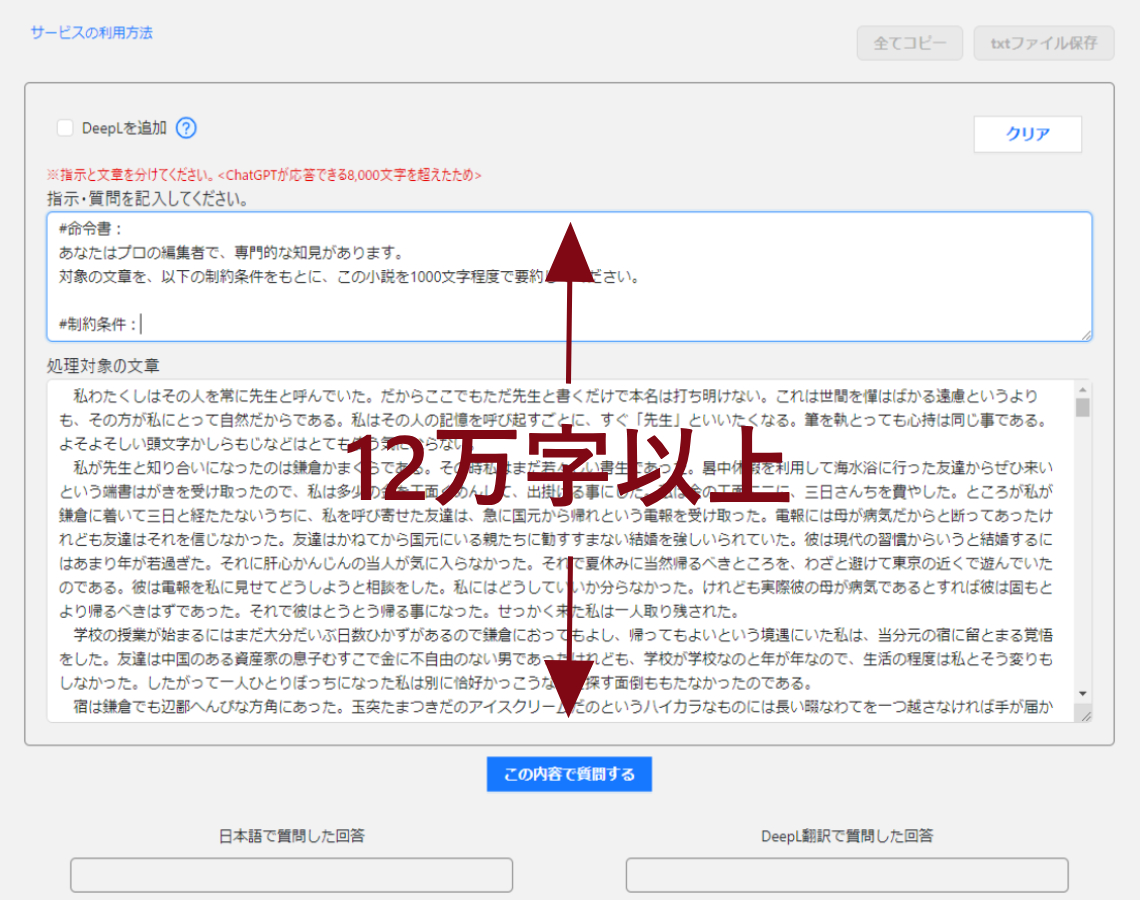
Task: Click the 処理対象の文章 label
Action: click(x=103, y=365)
